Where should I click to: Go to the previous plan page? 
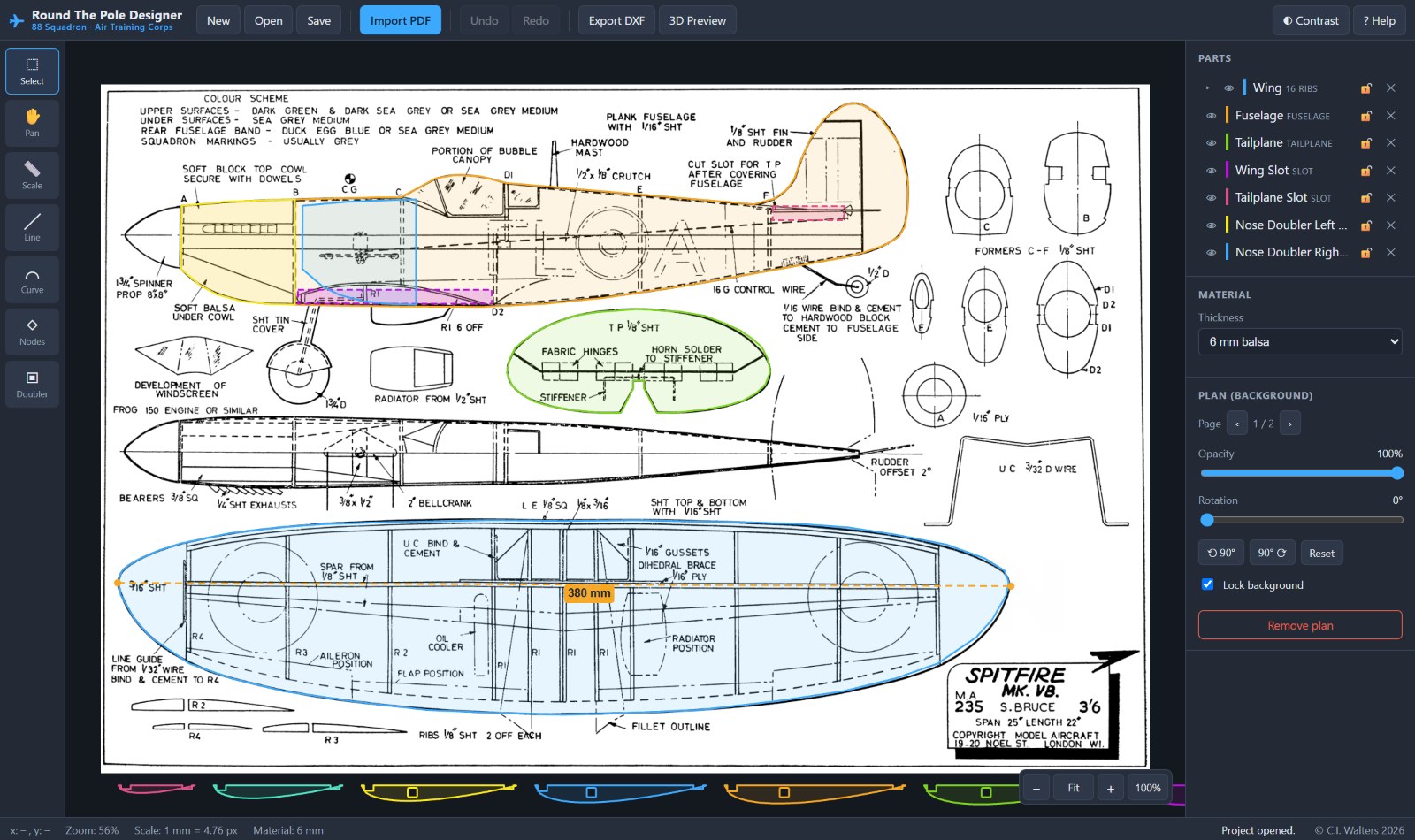point(1236,424)
